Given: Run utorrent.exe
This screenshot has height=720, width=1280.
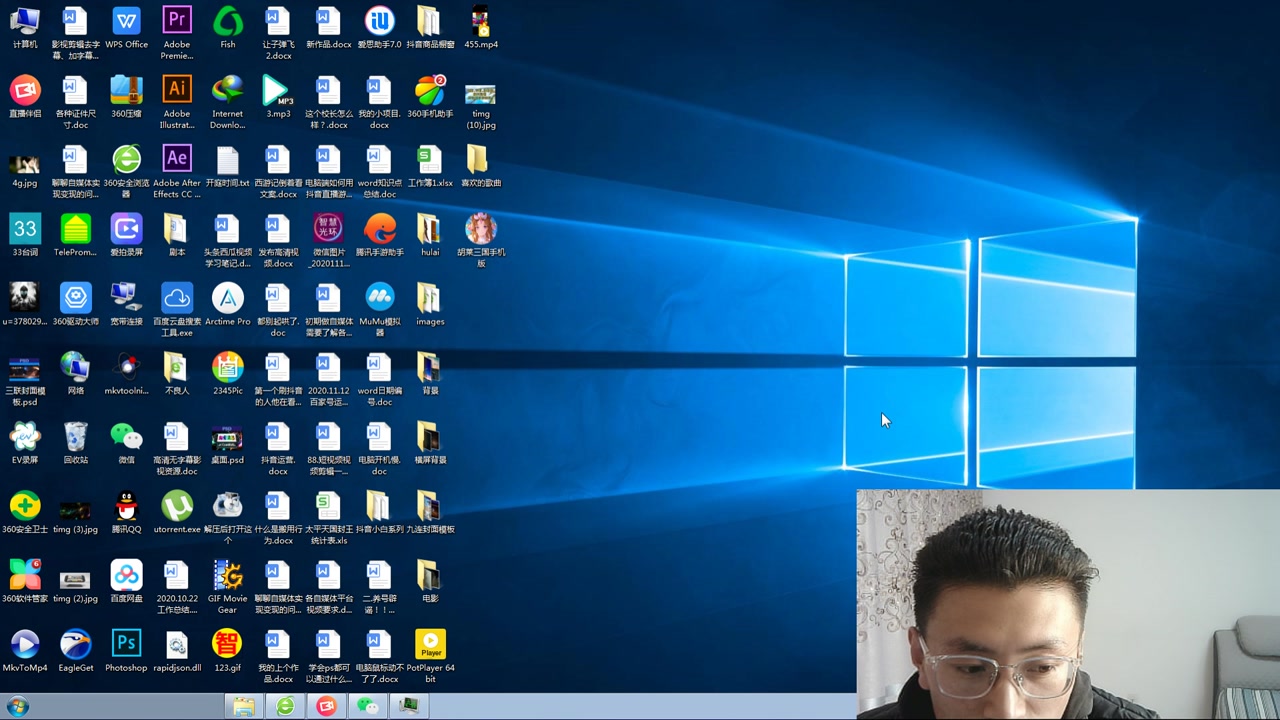Looking at the screenshot, I should pos(177,511).
